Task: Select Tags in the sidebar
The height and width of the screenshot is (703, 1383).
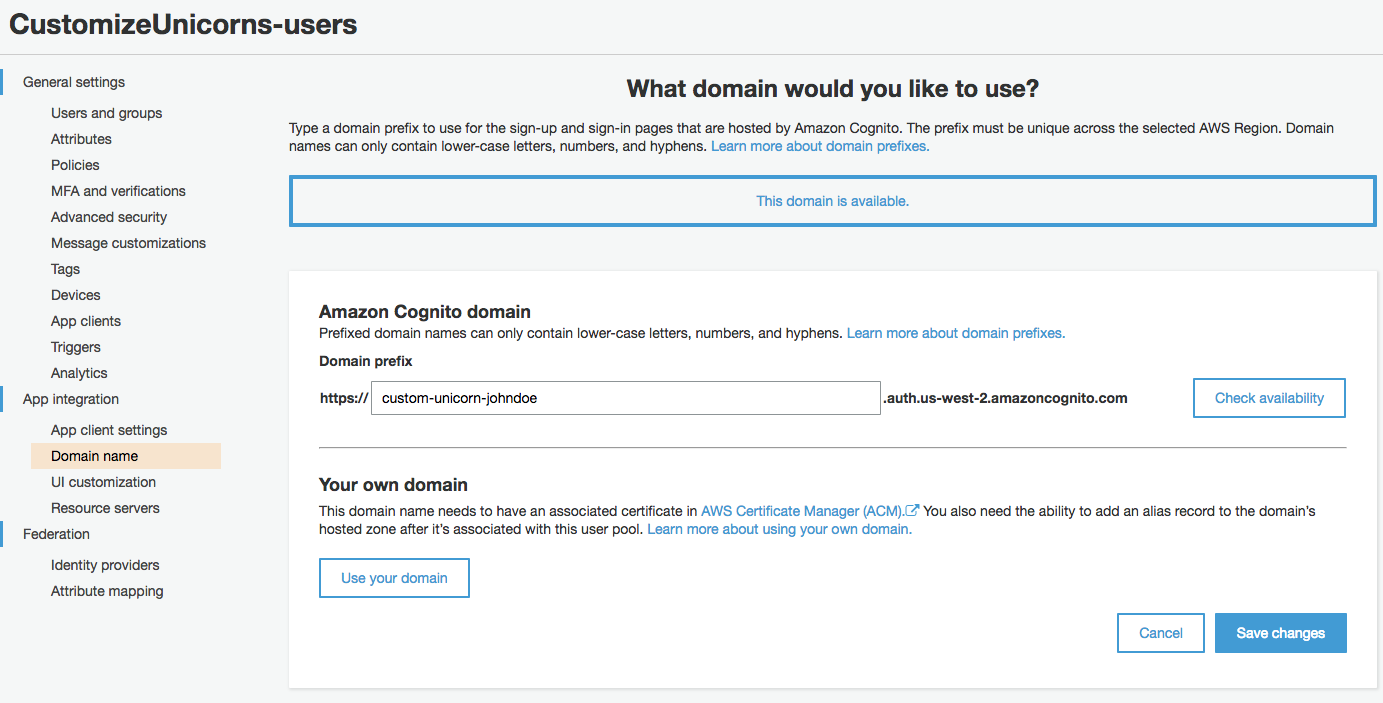Action: 65,269
